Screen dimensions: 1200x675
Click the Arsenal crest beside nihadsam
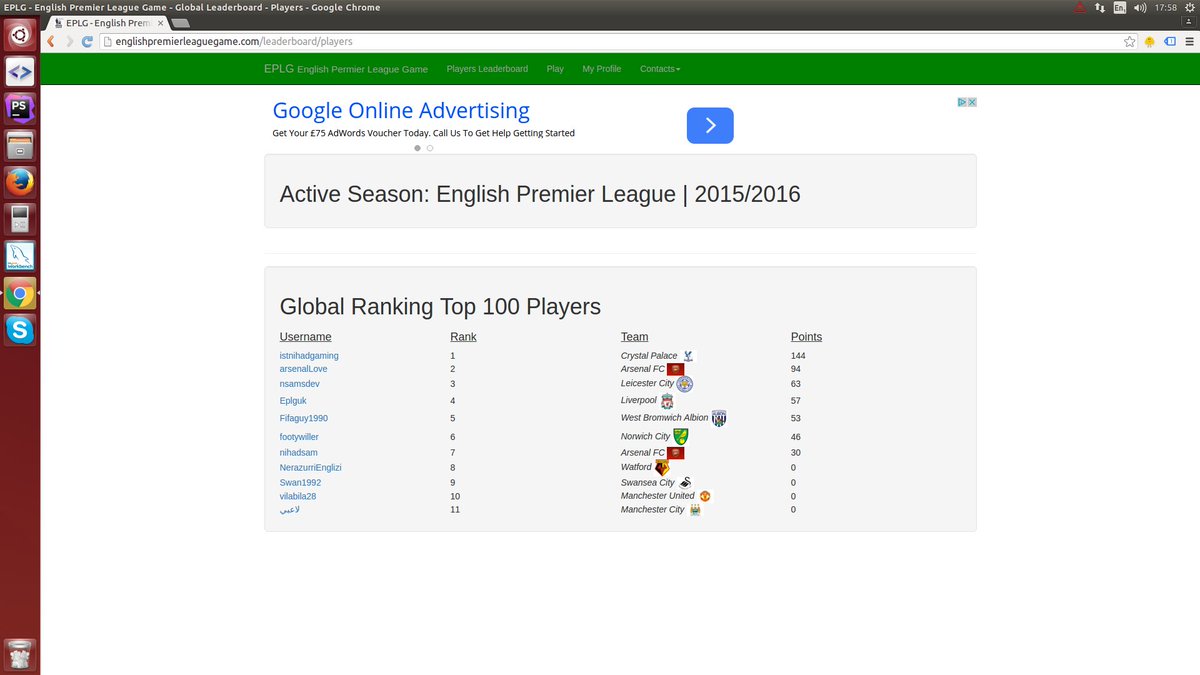tap(676, 453)
